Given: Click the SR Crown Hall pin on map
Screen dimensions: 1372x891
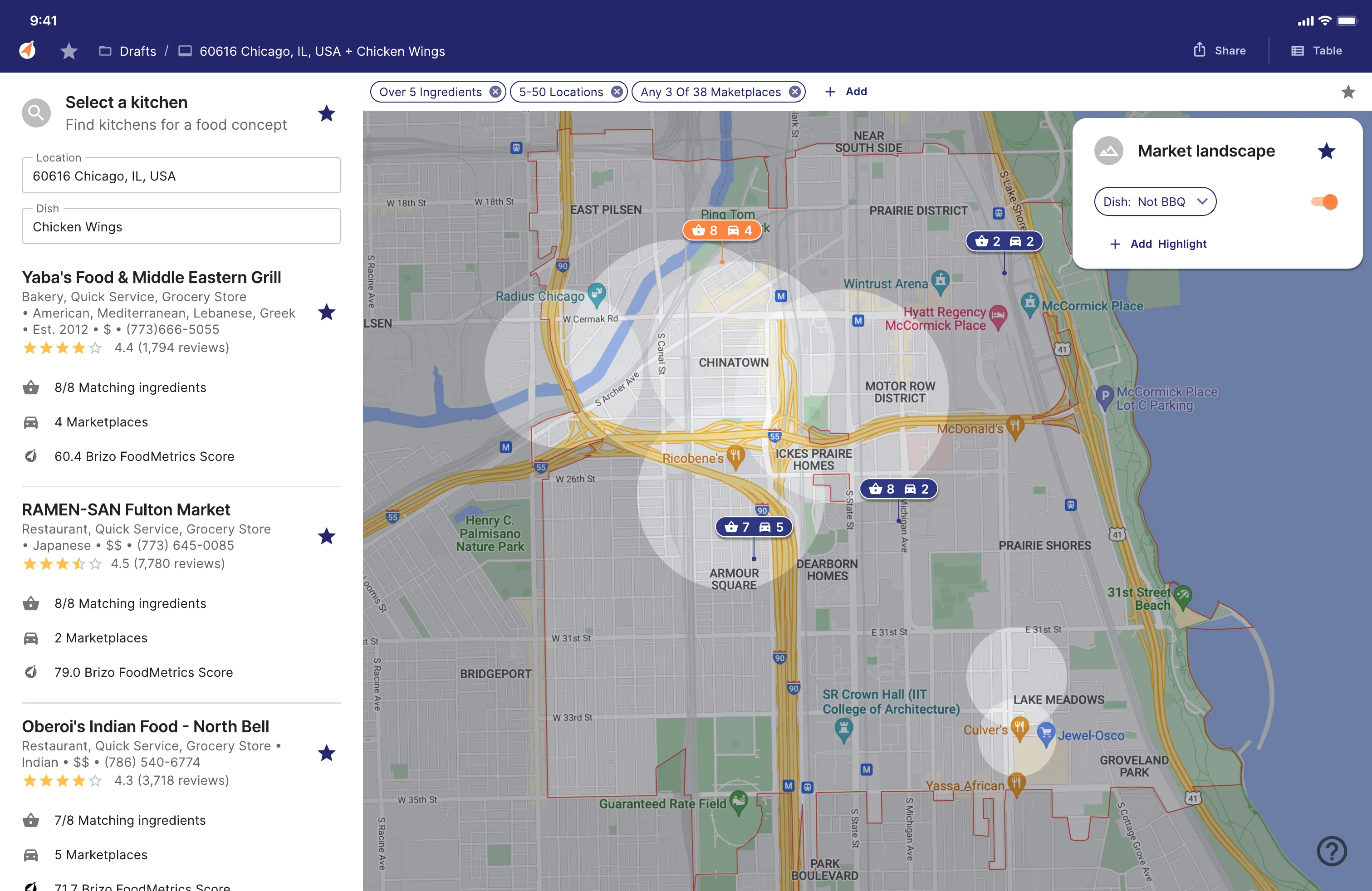Looking at the screenshot, I should (x=843, y=730).
